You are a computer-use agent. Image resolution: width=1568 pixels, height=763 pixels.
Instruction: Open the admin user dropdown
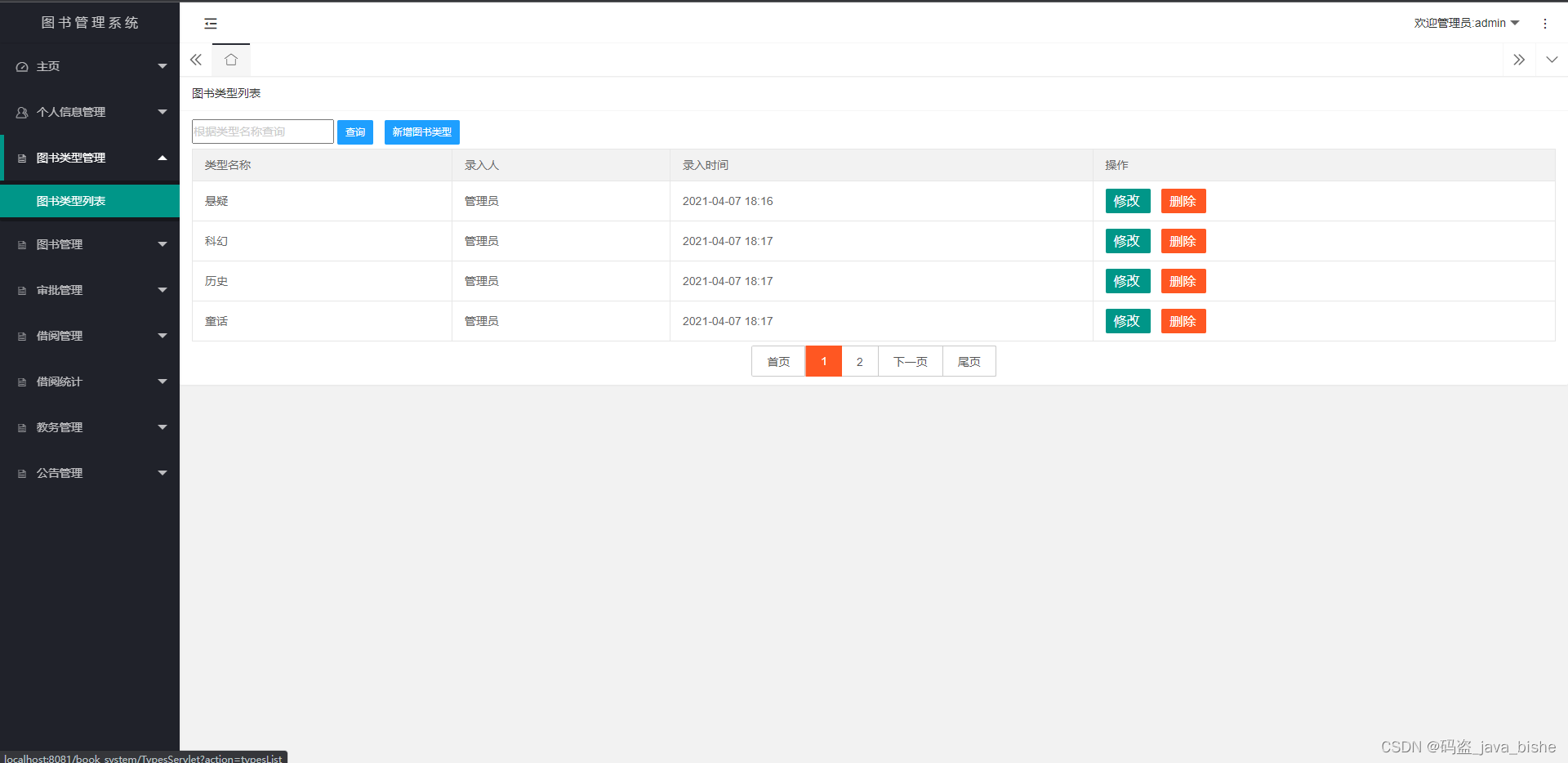[x=1467, y=23]
